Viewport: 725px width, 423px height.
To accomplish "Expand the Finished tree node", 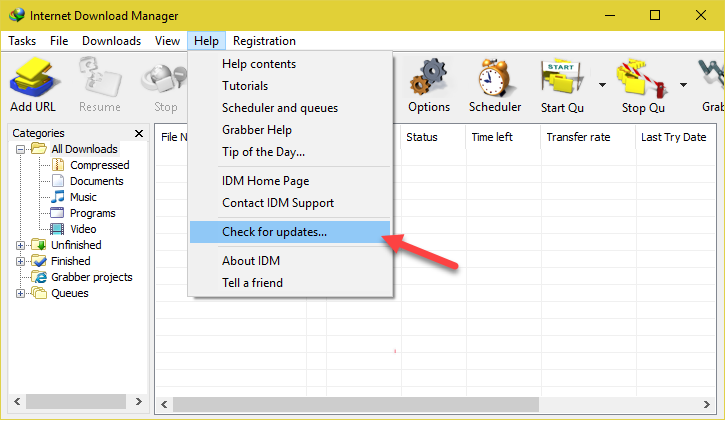I will pos(21,261).
